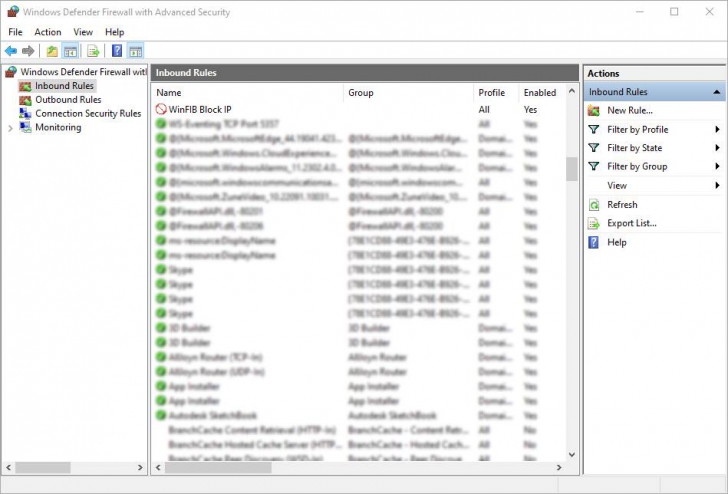
Task: Click the Help icon in Actions pane
Action: click(594, 242)
